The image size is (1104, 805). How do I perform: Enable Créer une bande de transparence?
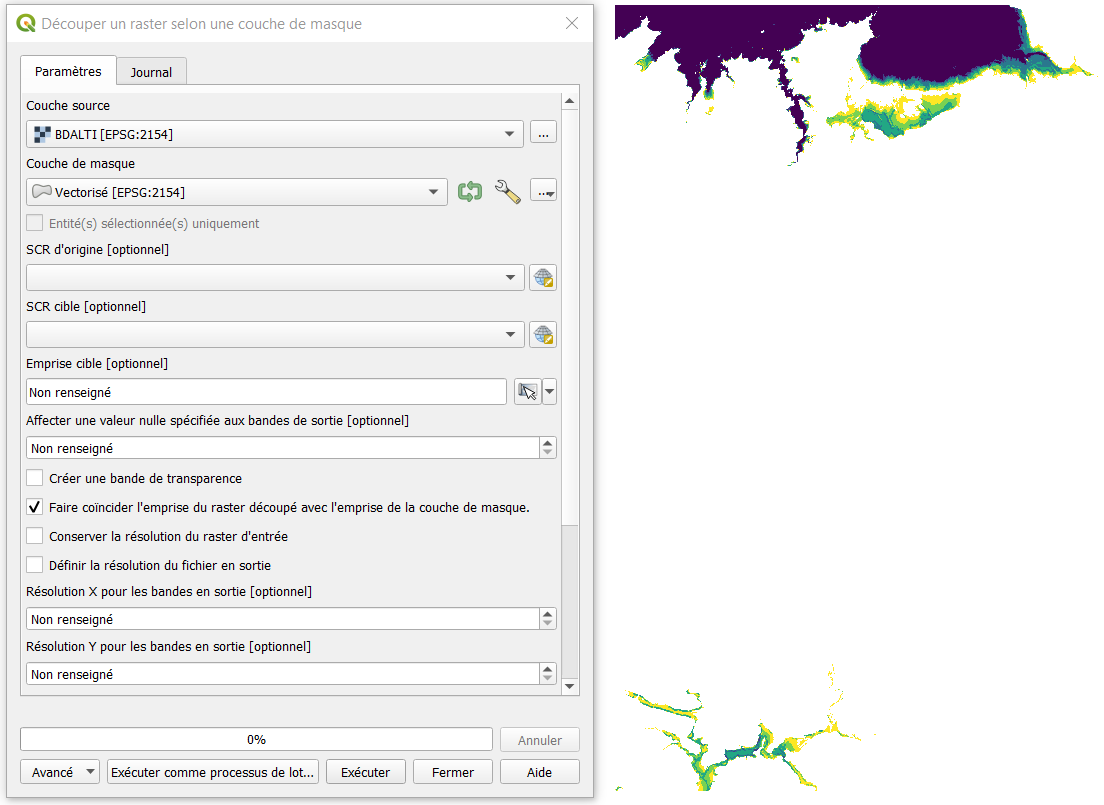(x=35, y=478)
